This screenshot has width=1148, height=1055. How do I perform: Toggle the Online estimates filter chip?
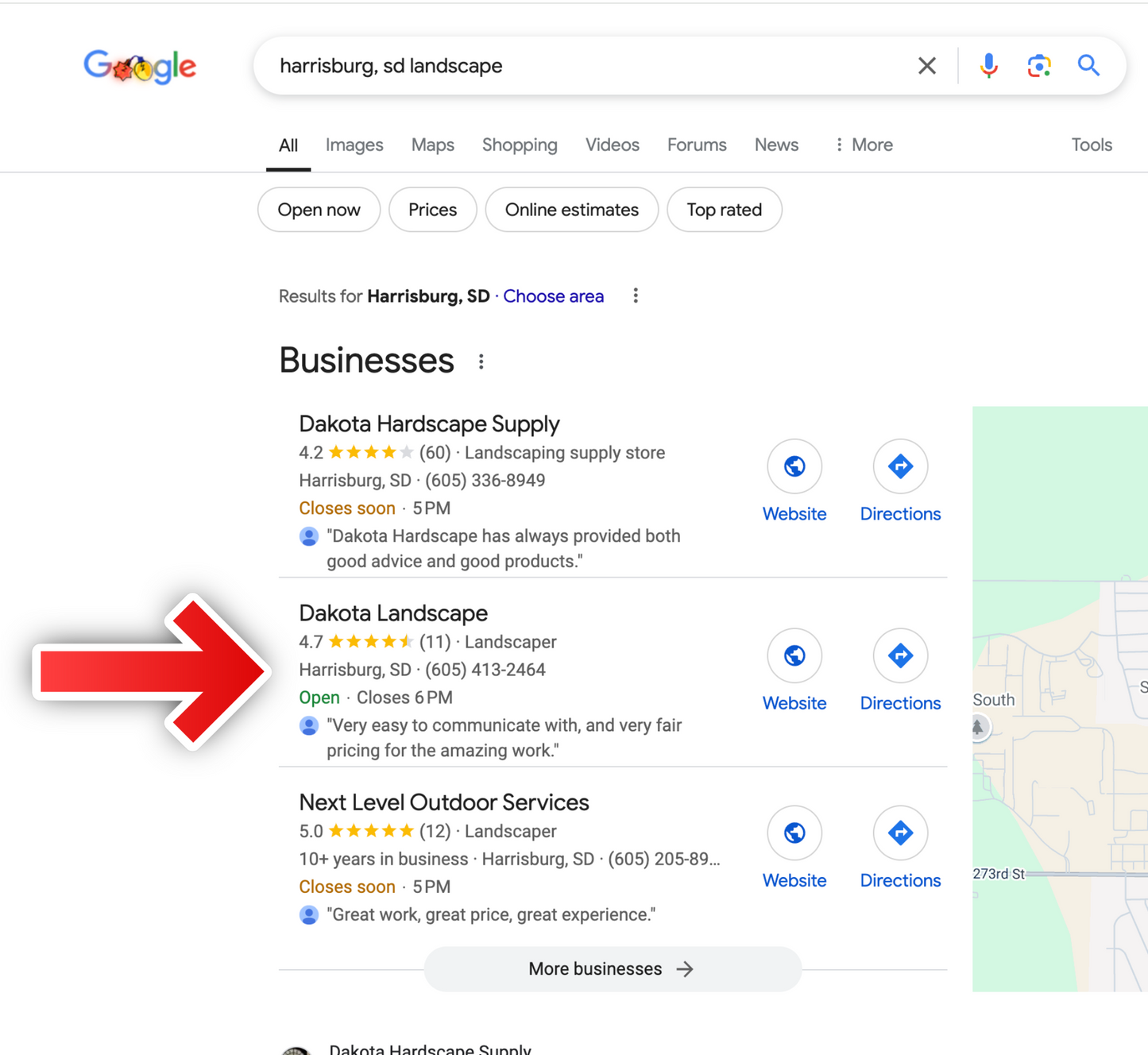tap(571, 210)
